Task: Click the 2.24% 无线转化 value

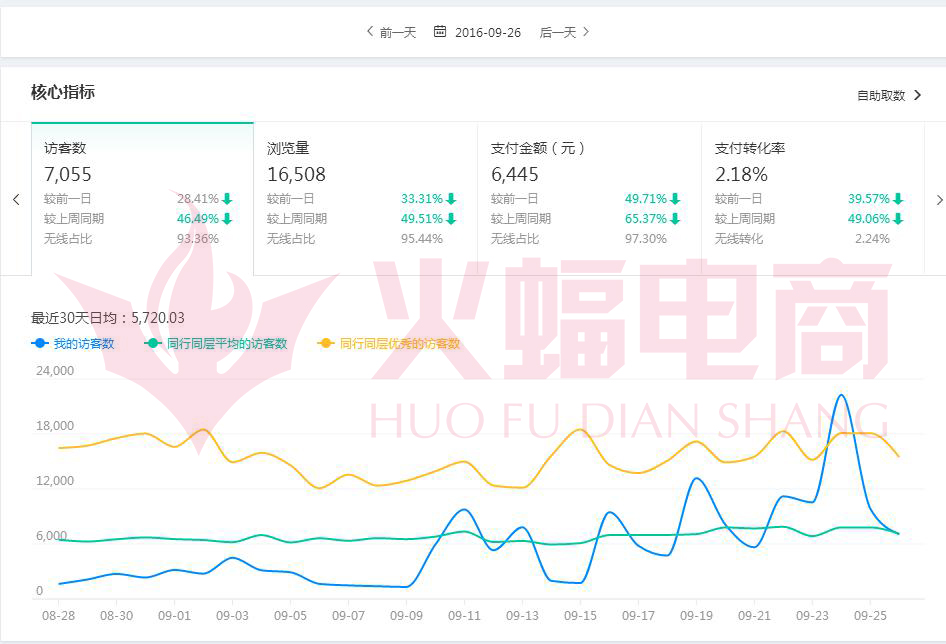Action: tap(872, 238)
